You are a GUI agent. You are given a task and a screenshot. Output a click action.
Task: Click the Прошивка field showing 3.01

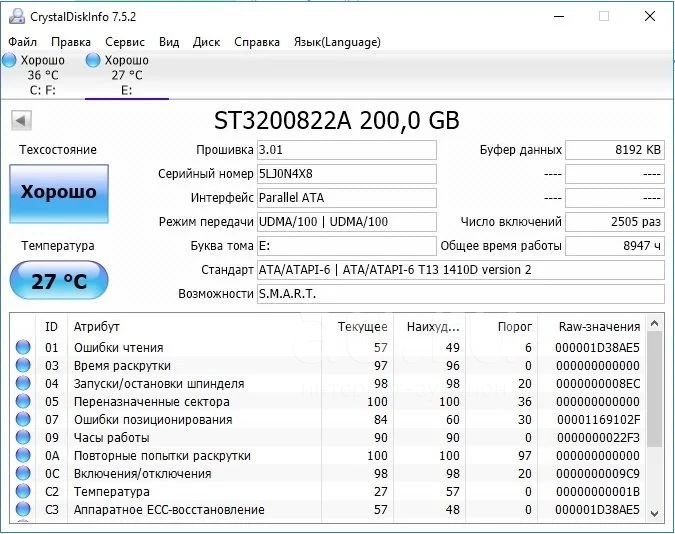point(347,150)
